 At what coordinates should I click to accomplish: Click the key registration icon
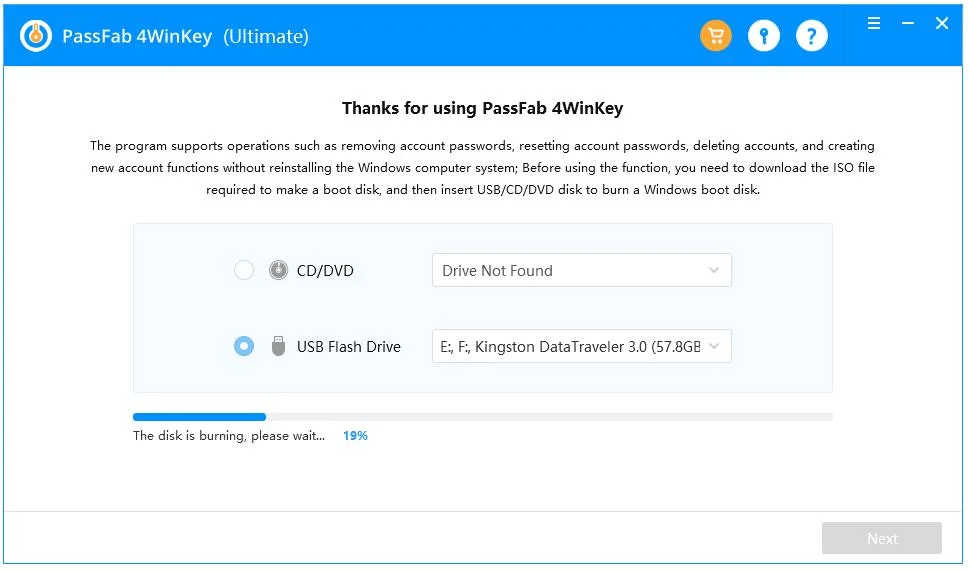click(x=764, y=37)
